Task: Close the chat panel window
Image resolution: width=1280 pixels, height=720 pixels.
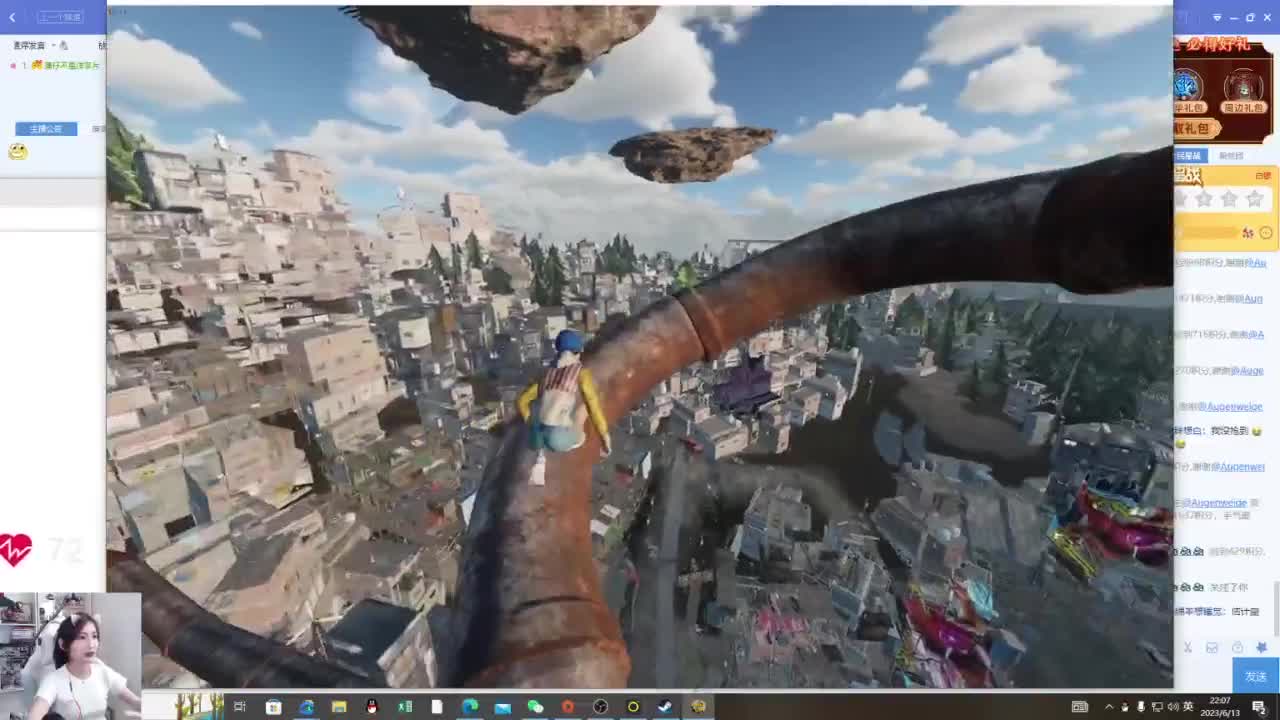Action: 1267,17
